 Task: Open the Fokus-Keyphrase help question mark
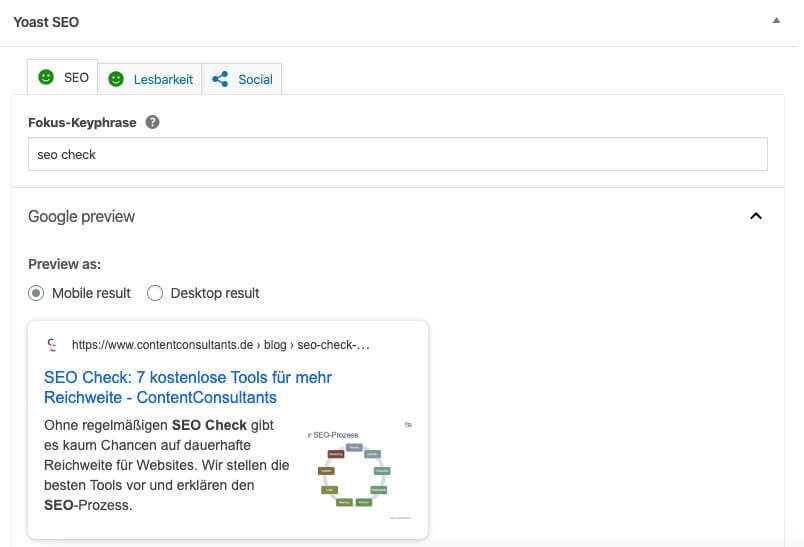tap(152, 122)
